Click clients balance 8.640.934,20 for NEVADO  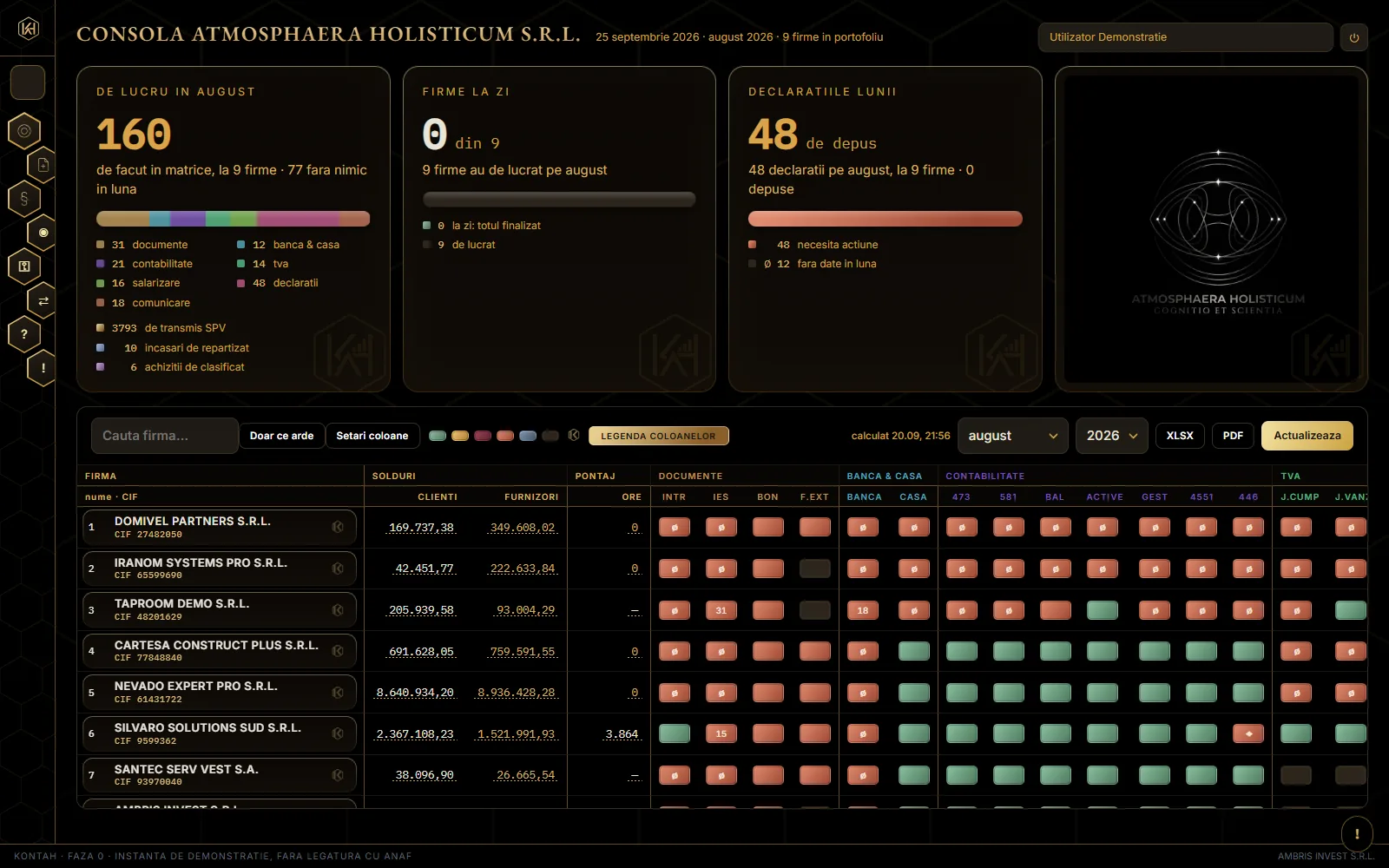pos(415,693)
